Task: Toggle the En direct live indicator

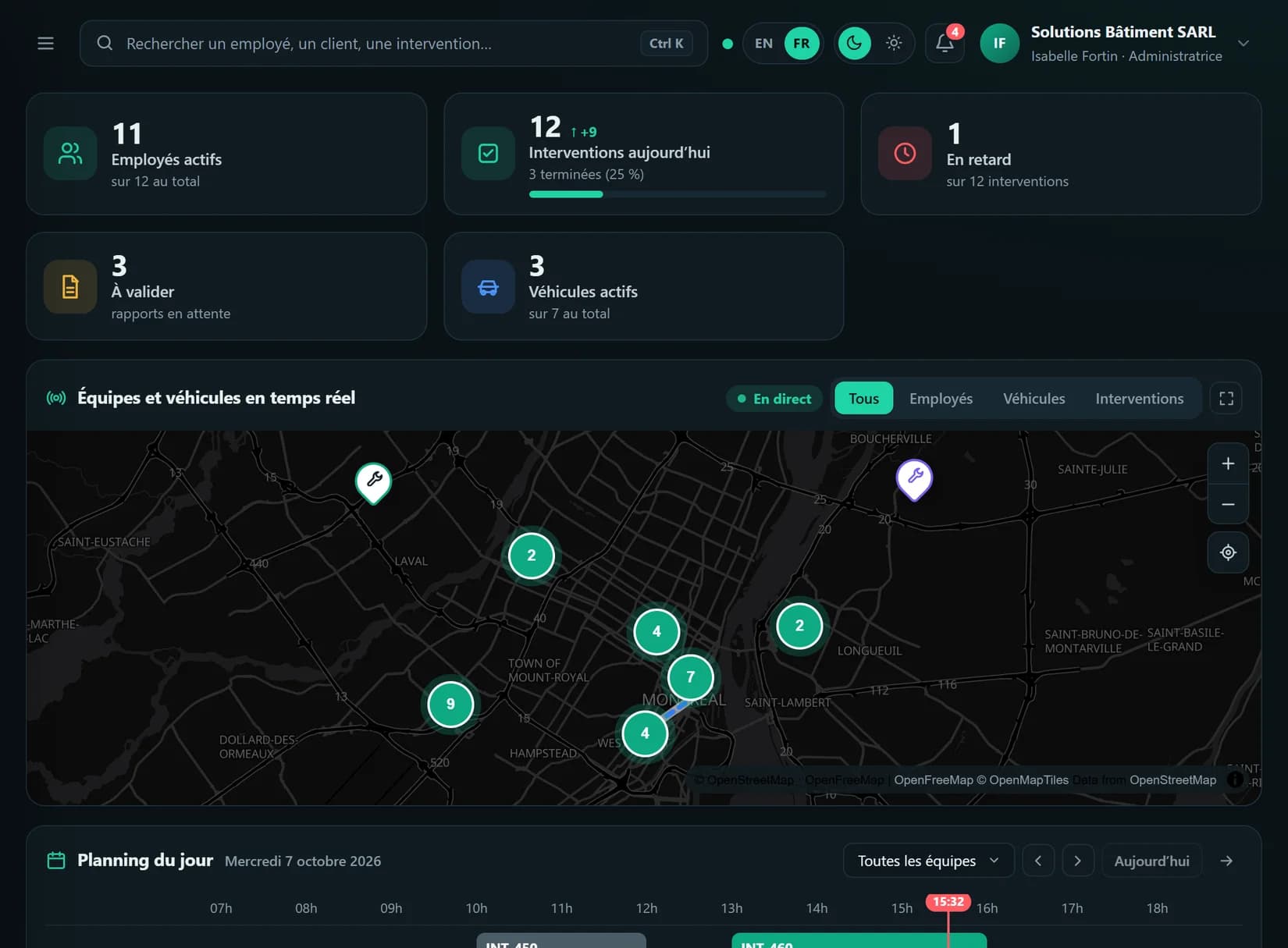Action: [774, 399]
